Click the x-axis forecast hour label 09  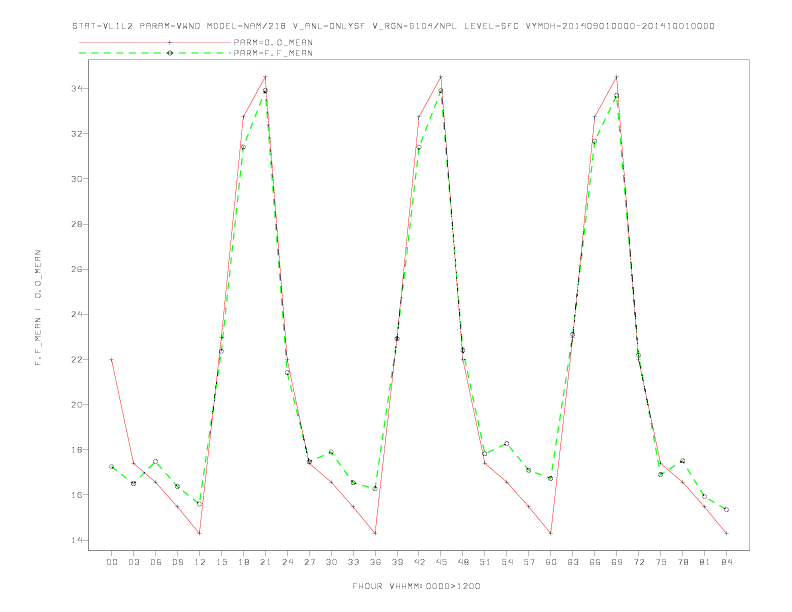177,562
